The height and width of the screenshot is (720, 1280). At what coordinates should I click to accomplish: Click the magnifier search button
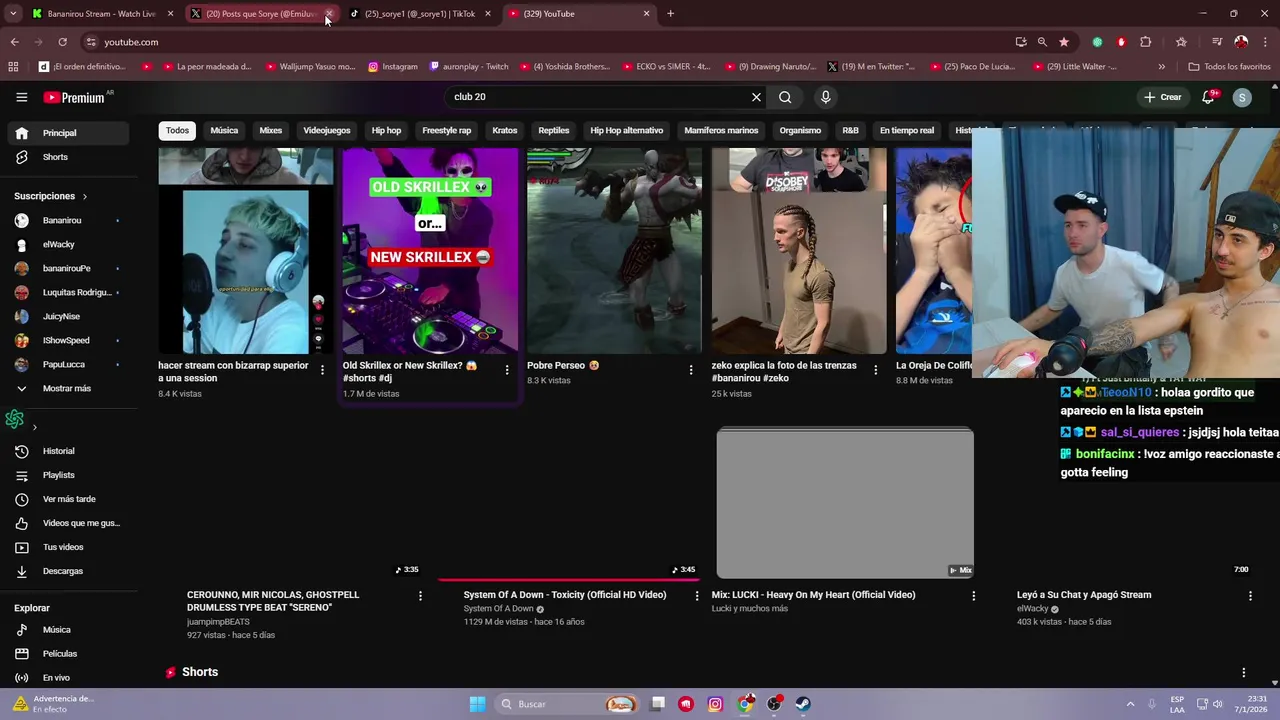785,97
